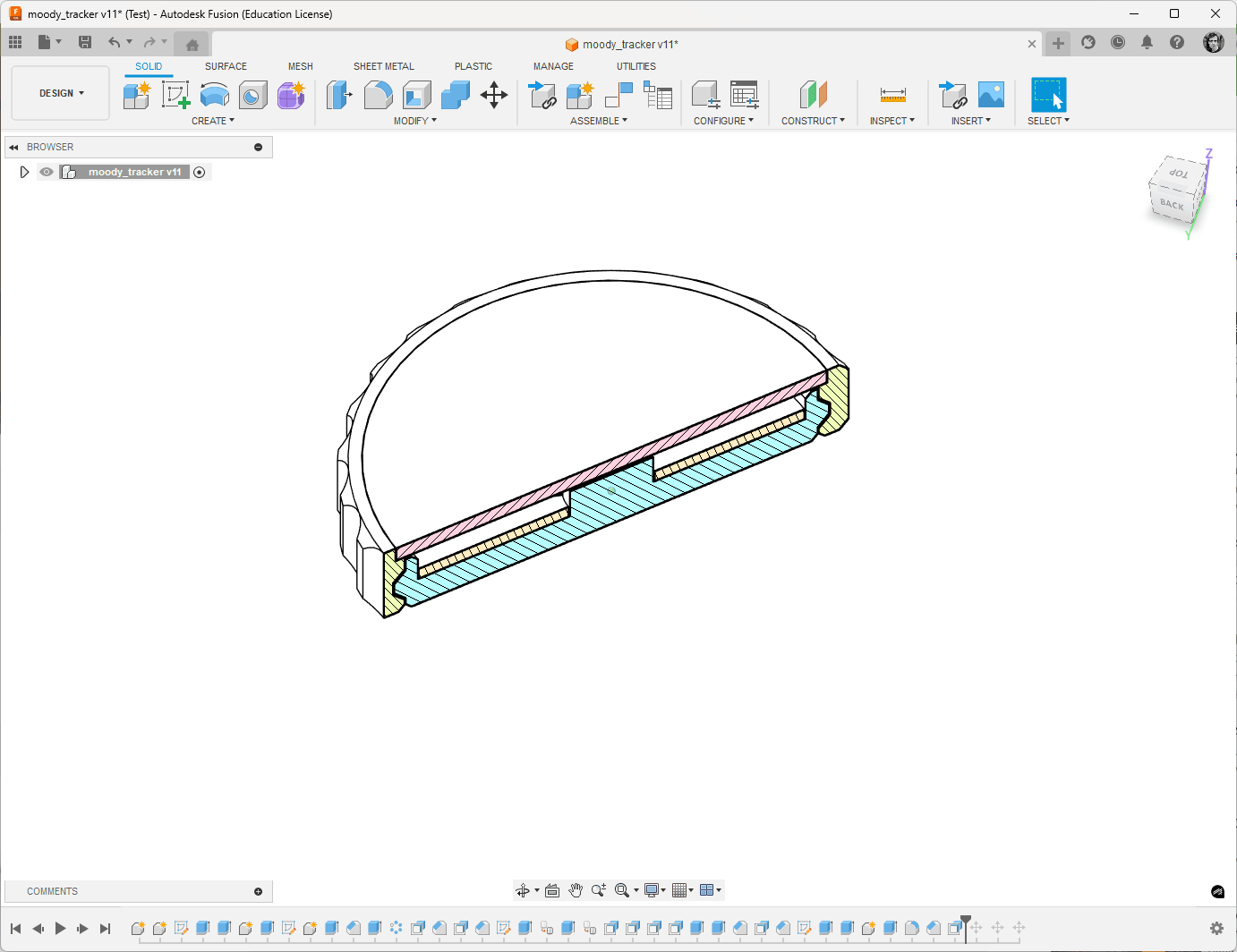
Task: Click the Press Pull tool
Action: (339, 95)
